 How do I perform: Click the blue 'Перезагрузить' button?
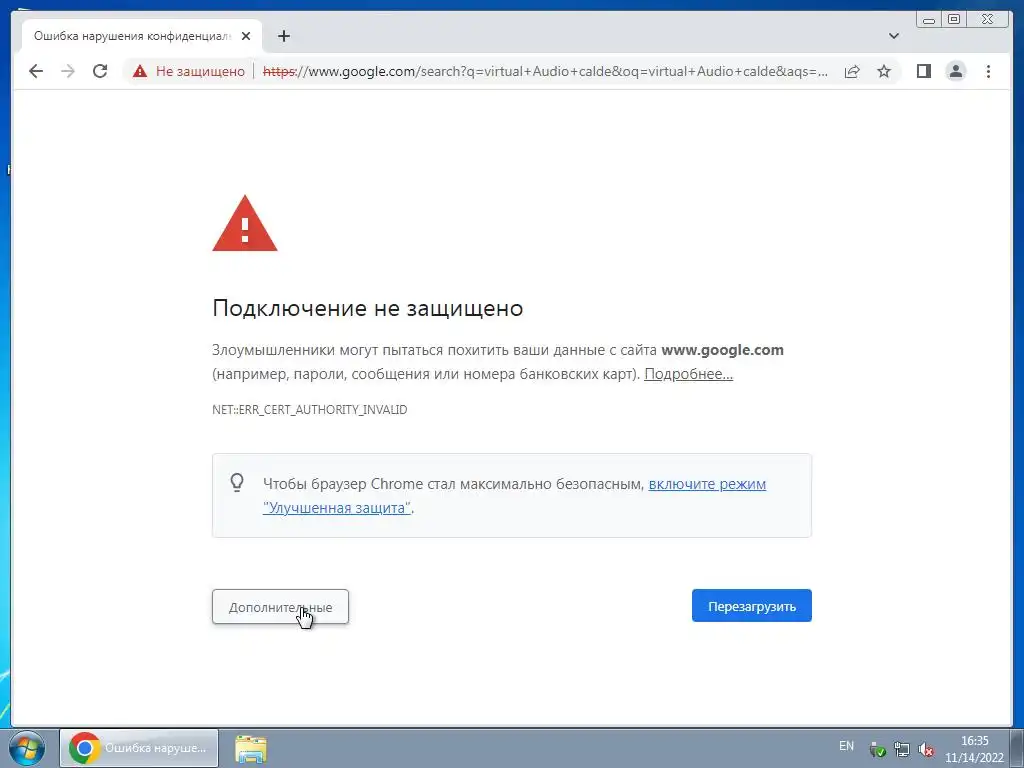point(752,606)
